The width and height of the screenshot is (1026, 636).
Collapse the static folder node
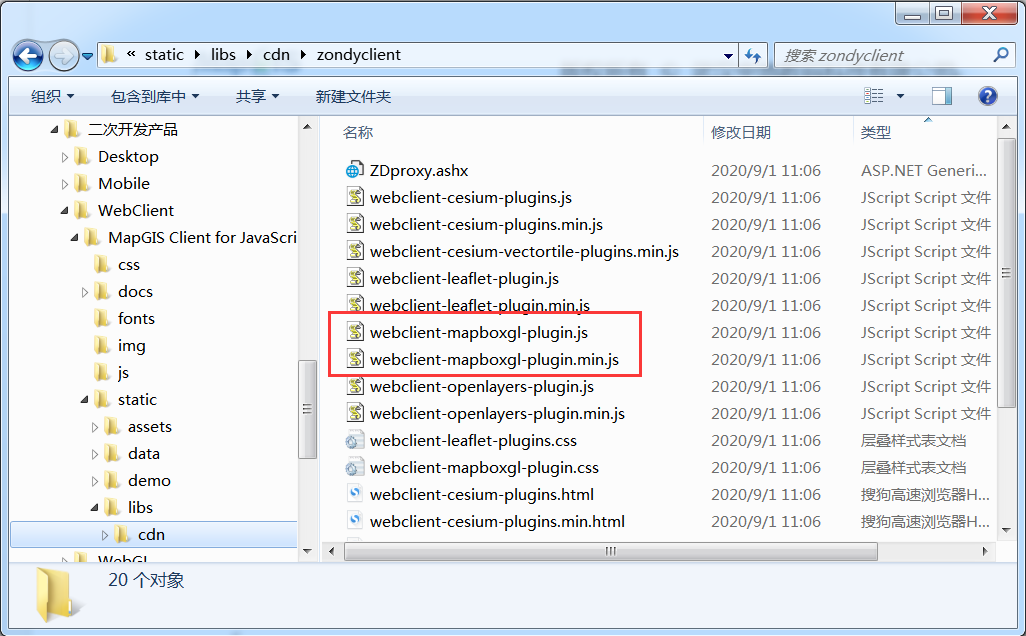[84, 400]
